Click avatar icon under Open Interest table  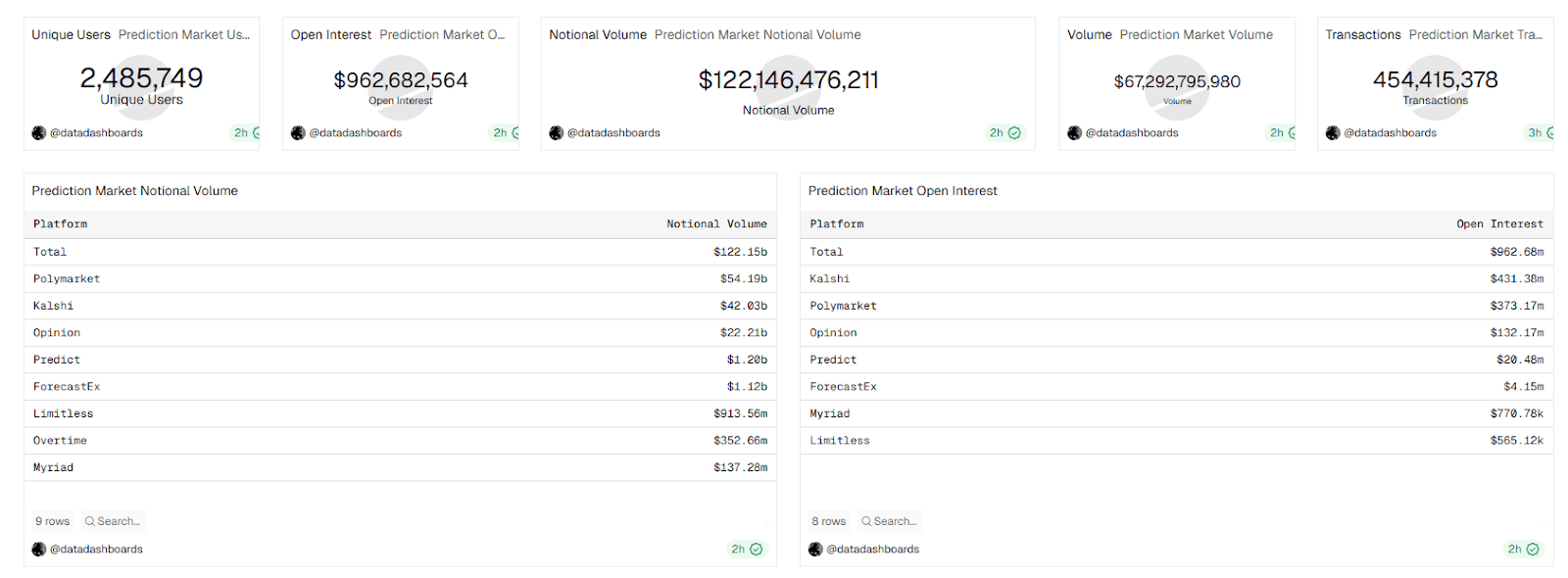pyautogui.click(x=815, y=550)
